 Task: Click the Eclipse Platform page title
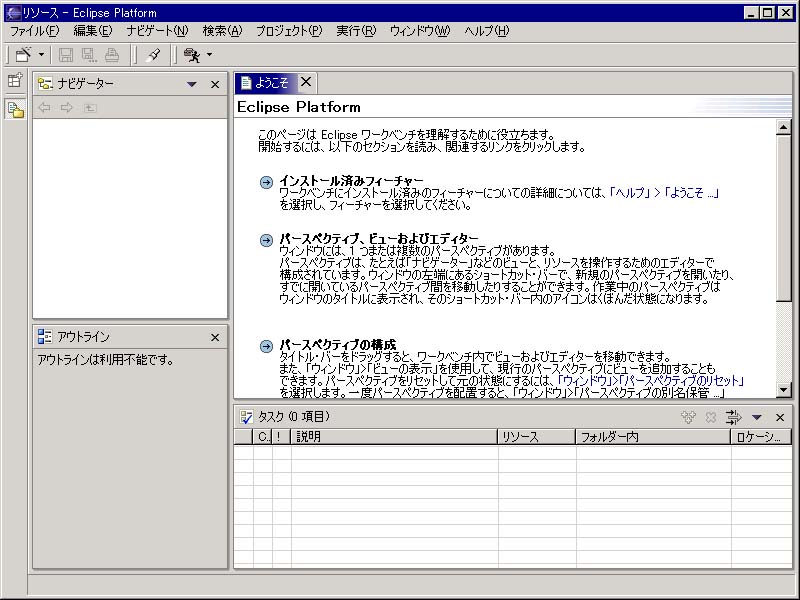coord(299,107)
